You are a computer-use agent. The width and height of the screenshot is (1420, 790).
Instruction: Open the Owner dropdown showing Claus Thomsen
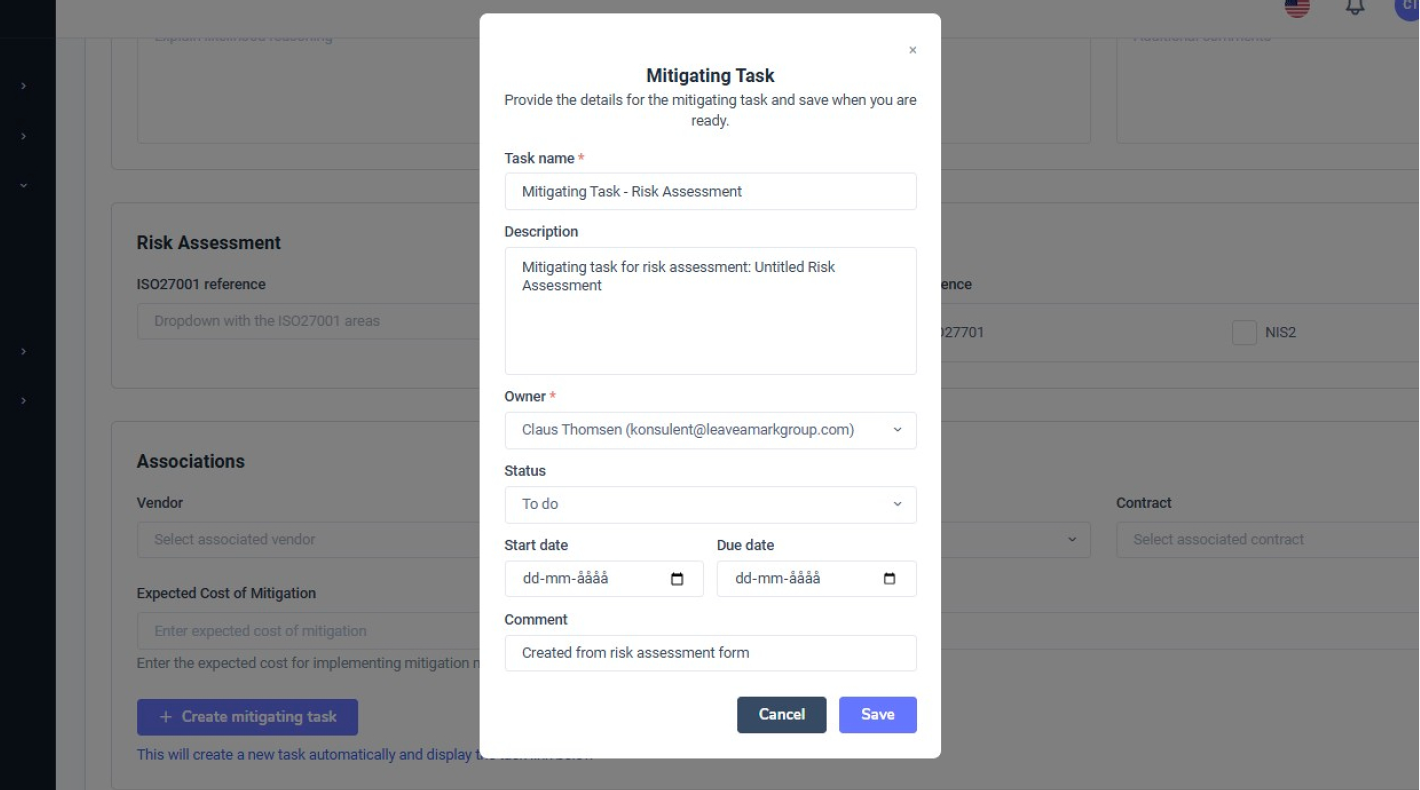tap(710, 430)
